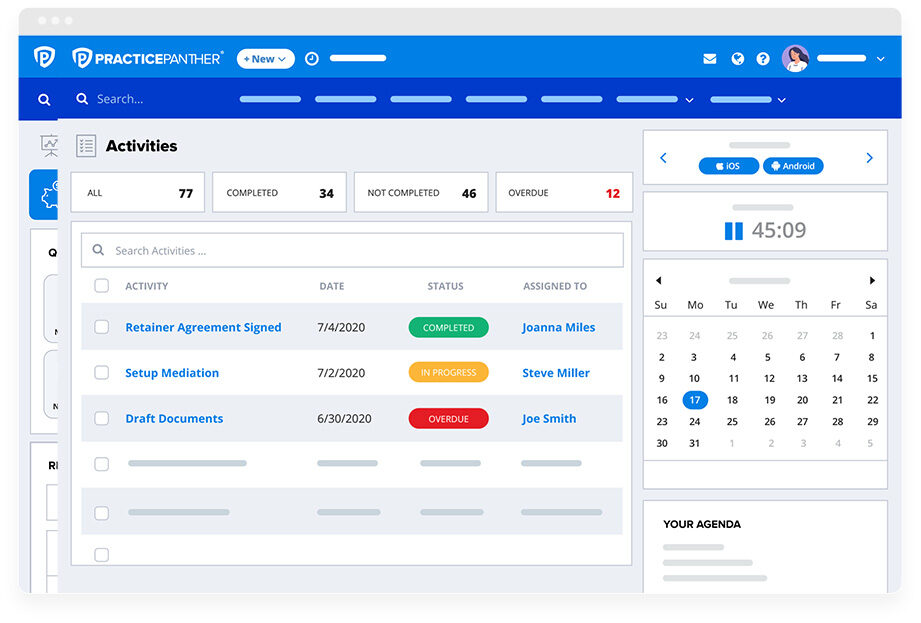Open the Setup Mediation activity
The width and height of the screenshot is (921, 623).
click(172, 373)
